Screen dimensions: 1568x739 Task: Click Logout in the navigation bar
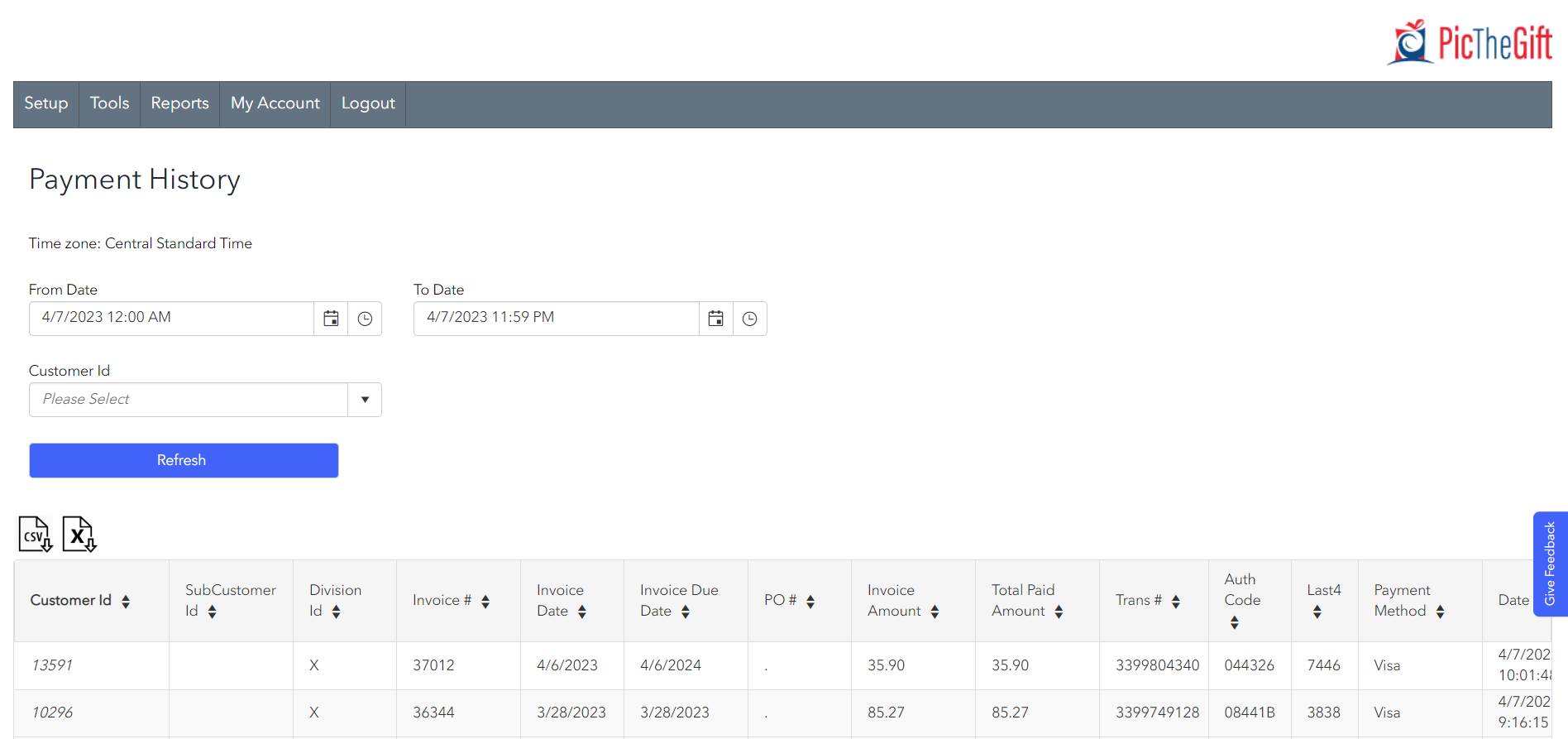368,103
